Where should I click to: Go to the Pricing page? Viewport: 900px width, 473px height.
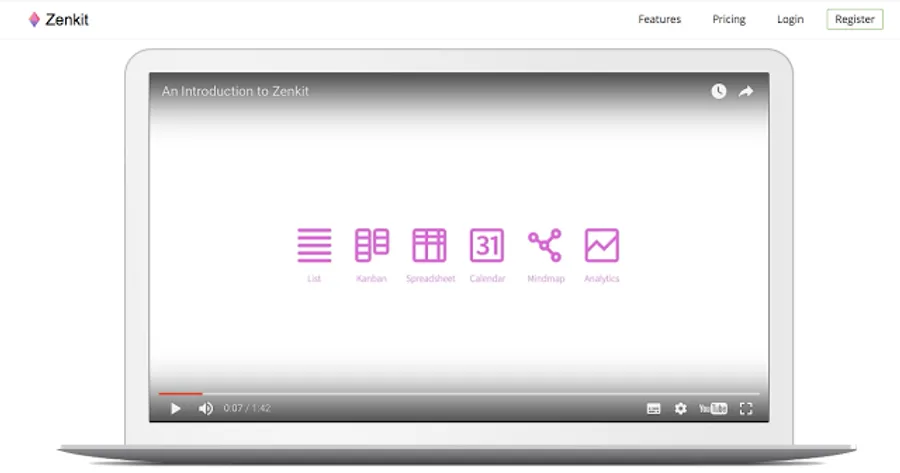(x=729, y=19)
